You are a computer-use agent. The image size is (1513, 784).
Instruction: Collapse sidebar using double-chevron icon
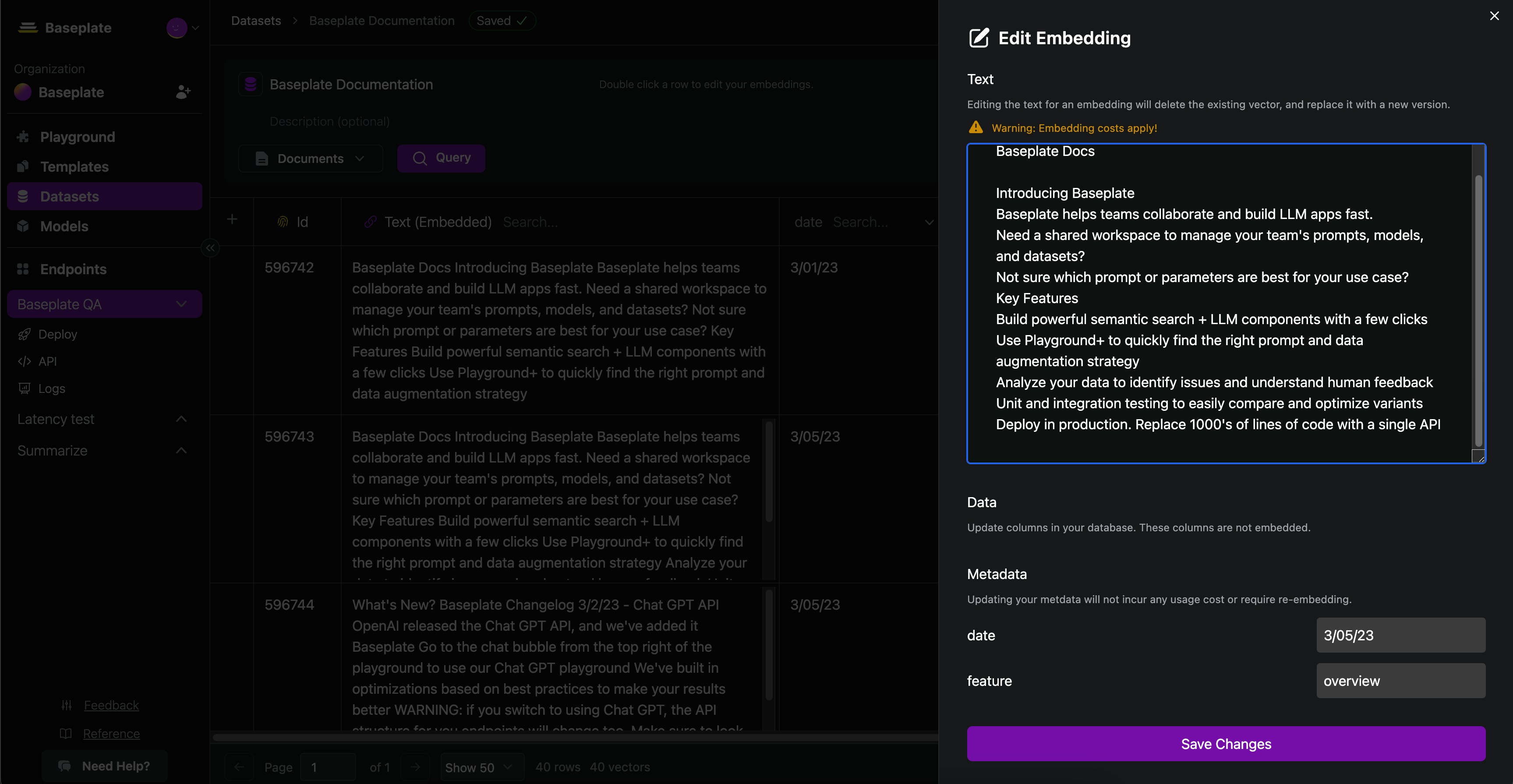(210, 248)
